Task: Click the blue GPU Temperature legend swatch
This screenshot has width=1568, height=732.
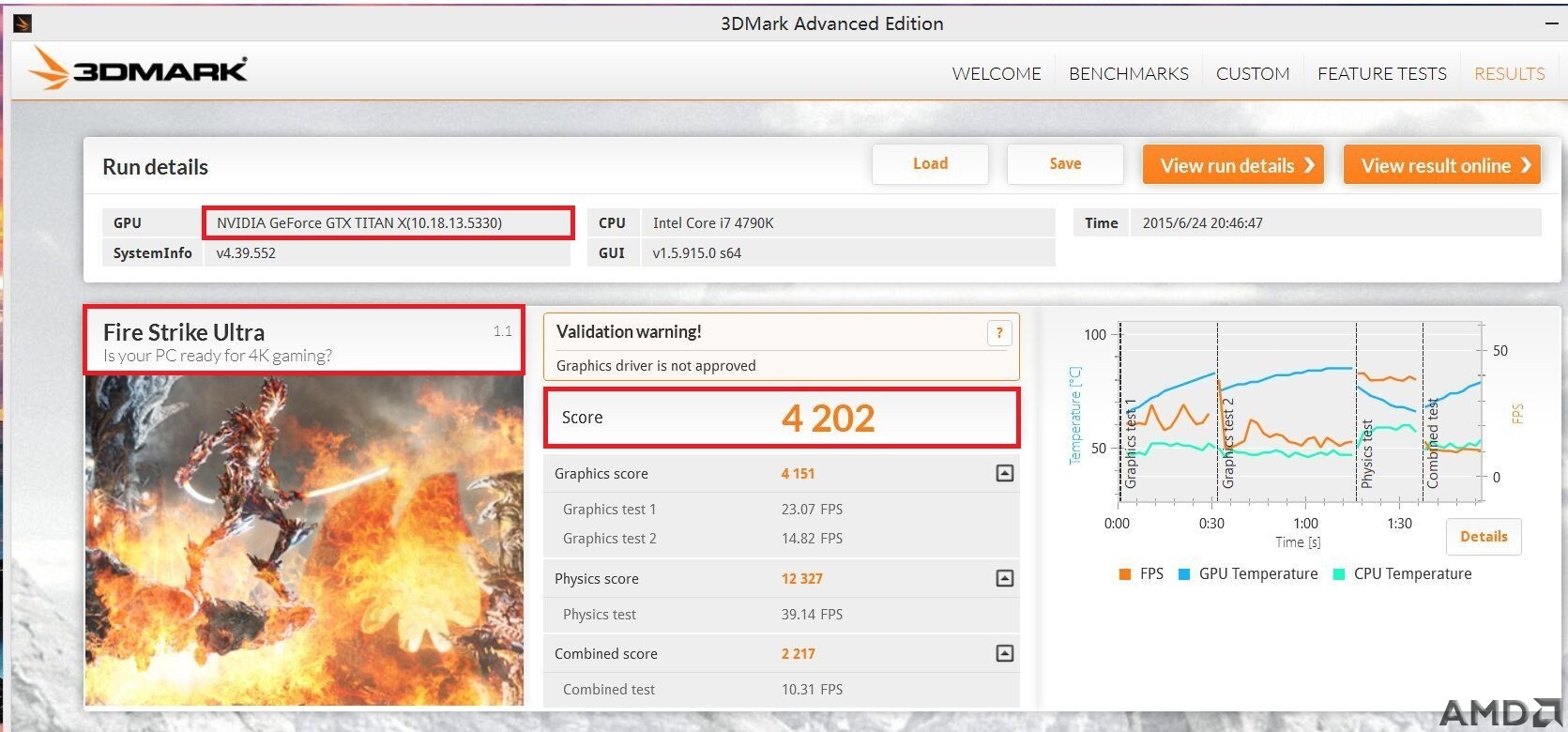Action: coord(1183,574)
